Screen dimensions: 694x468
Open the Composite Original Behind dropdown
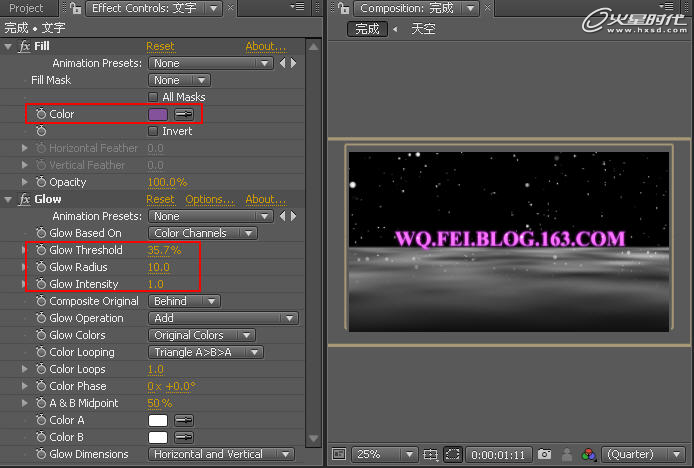click(x=184, y=301)
